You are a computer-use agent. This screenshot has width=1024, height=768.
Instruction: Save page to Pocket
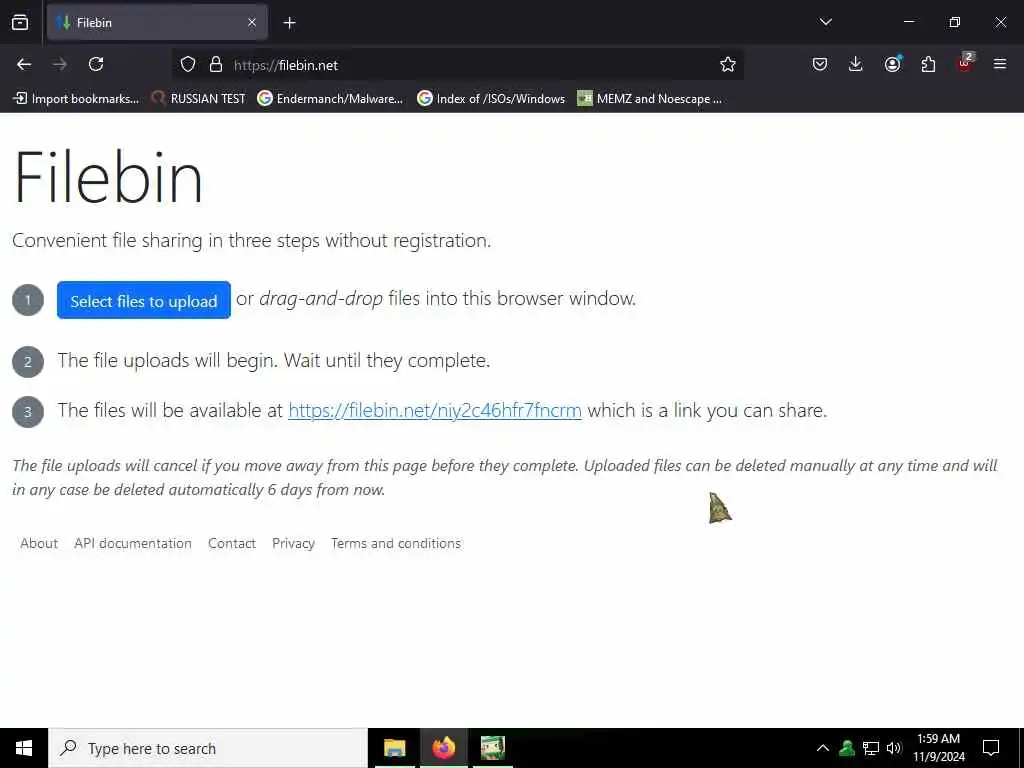coord(820,64)
